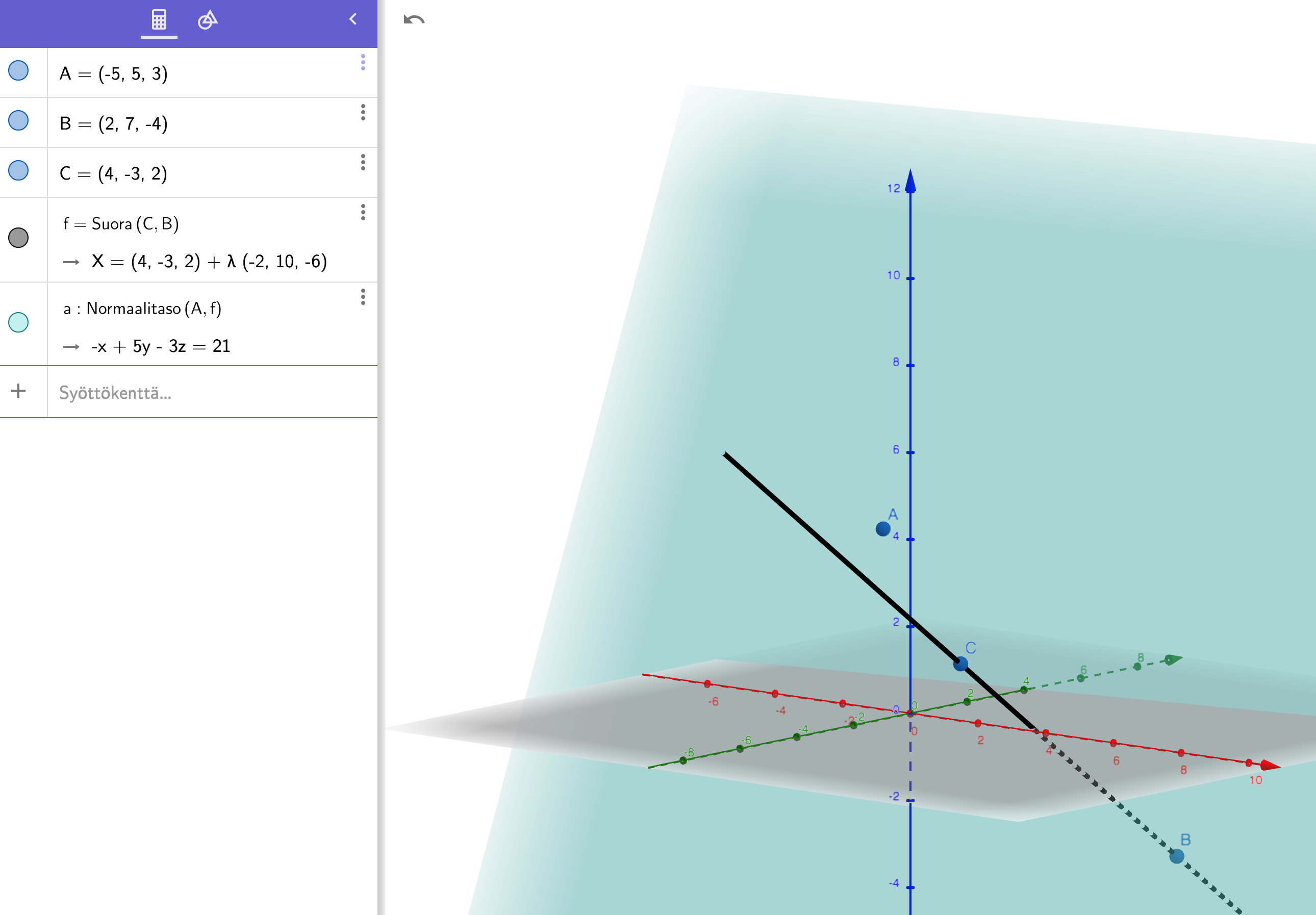Hide point C using its circle toggle
This screenshot has width=1316, height=915.
[x=18, y=171]
